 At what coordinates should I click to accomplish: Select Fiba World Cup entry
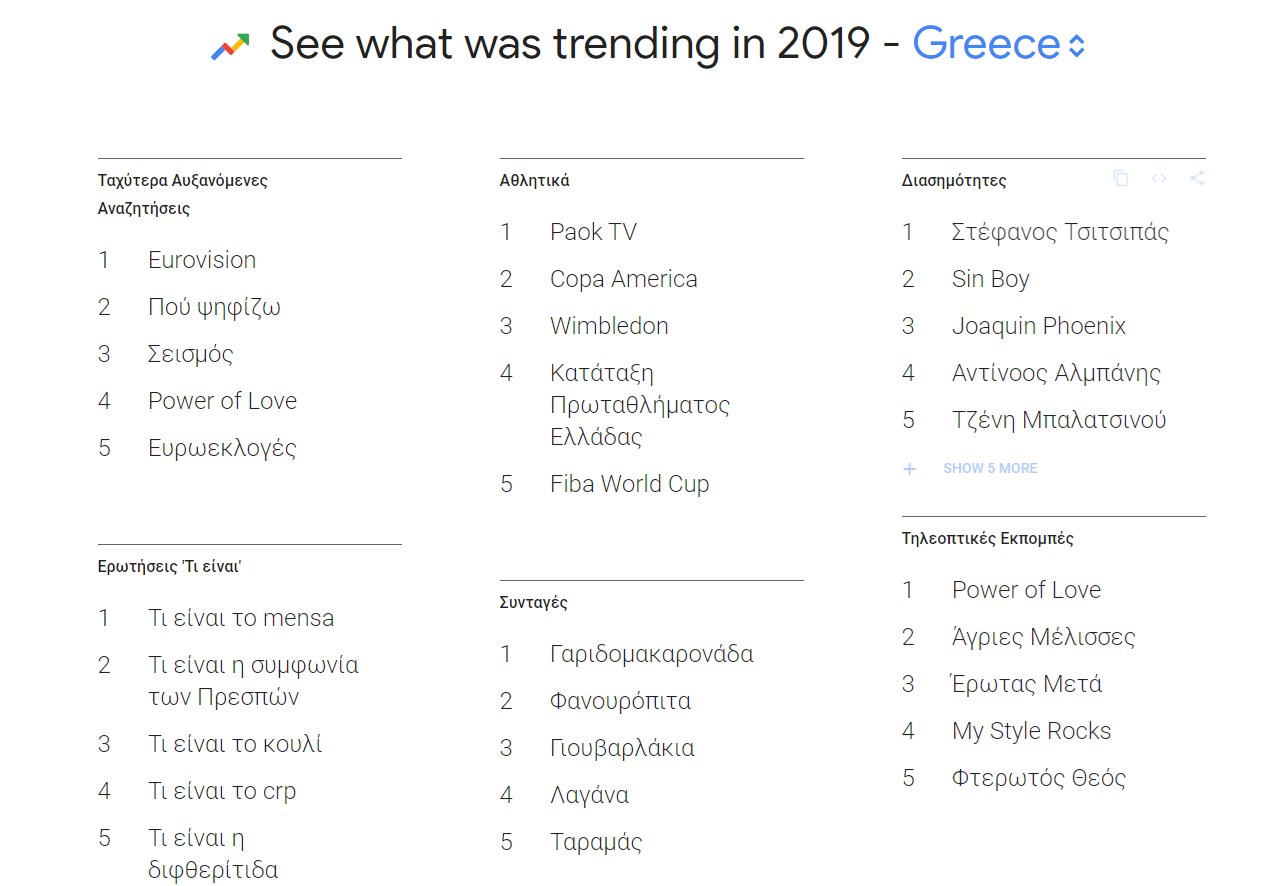pos(629,484)
